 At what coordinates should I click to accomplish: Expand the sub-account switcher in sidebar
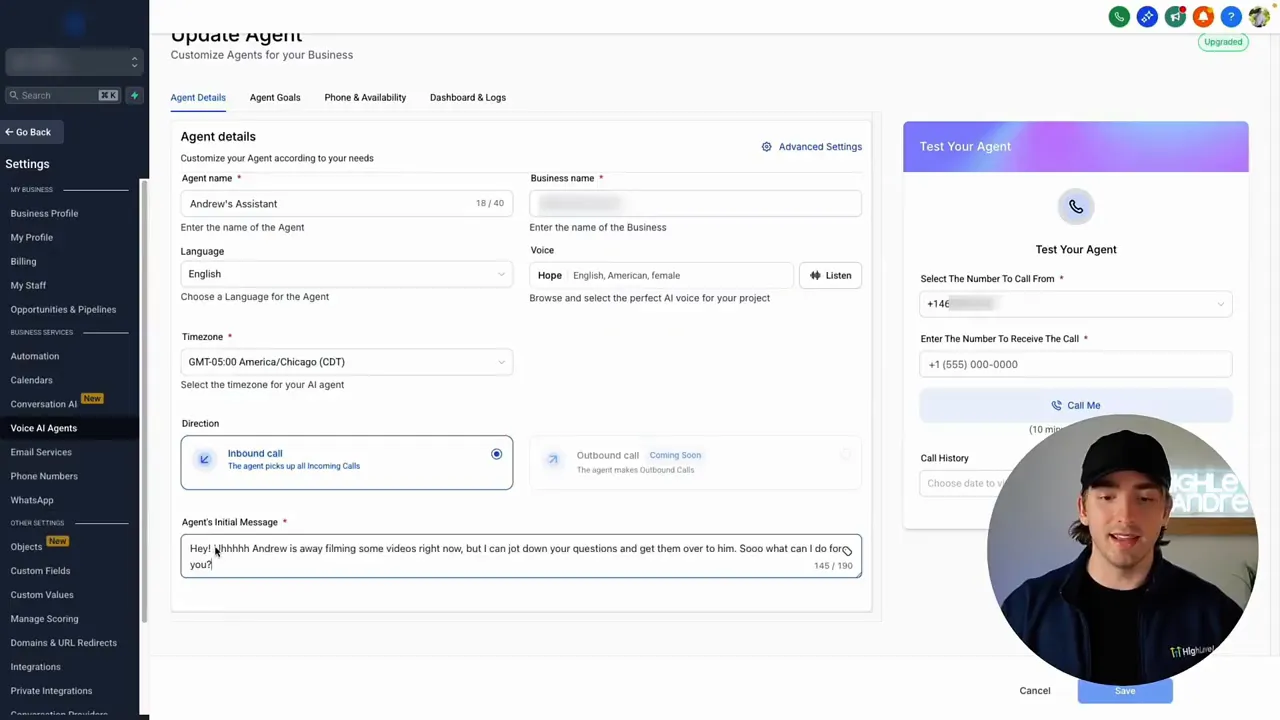(72, 62)
